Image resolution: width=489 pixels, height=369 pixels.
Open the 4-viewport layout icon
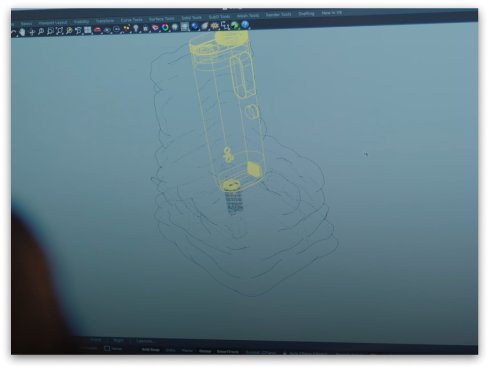pos(88,30)
